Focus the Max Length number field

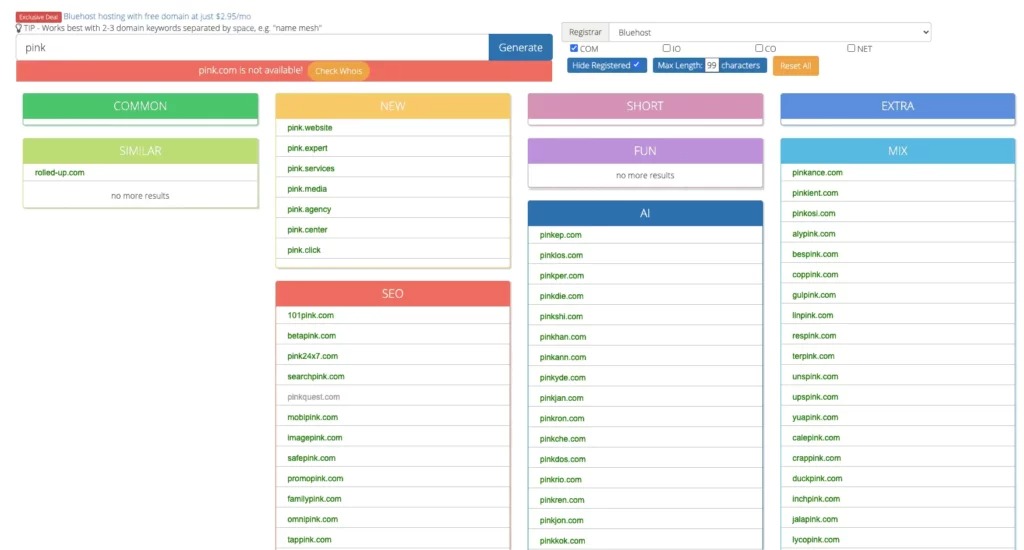[x=711, y=65]
